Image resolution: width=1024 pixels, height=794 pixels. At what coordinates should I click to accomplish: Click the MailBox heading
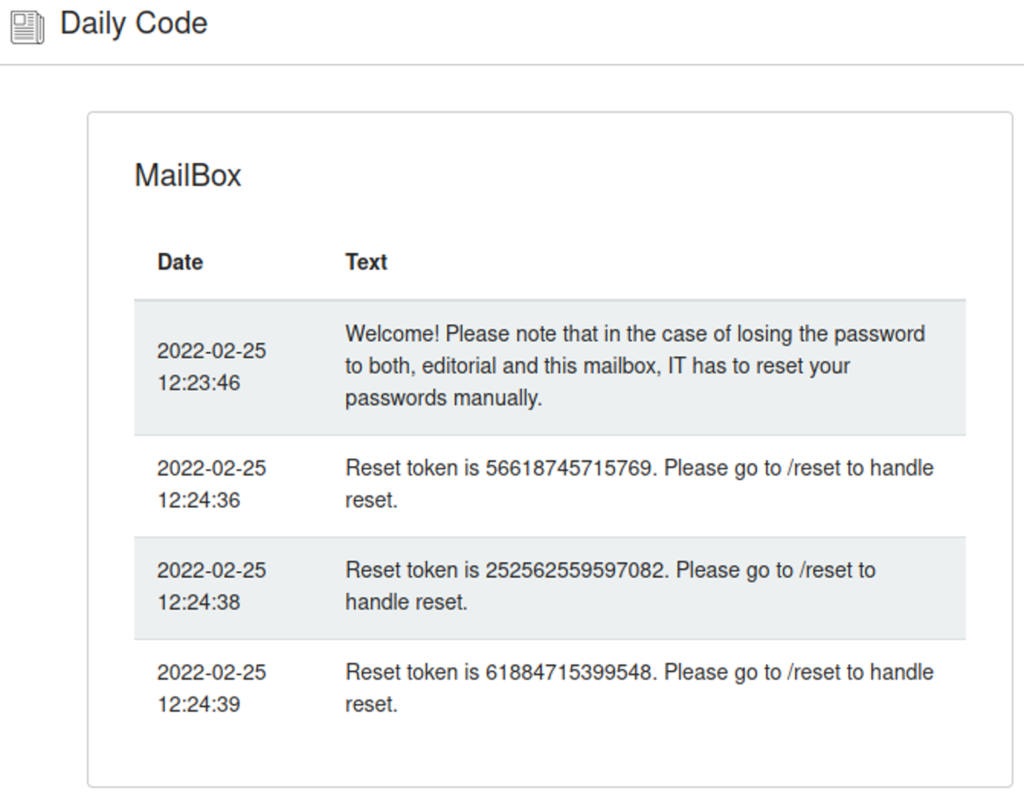[x=188, y=175]
